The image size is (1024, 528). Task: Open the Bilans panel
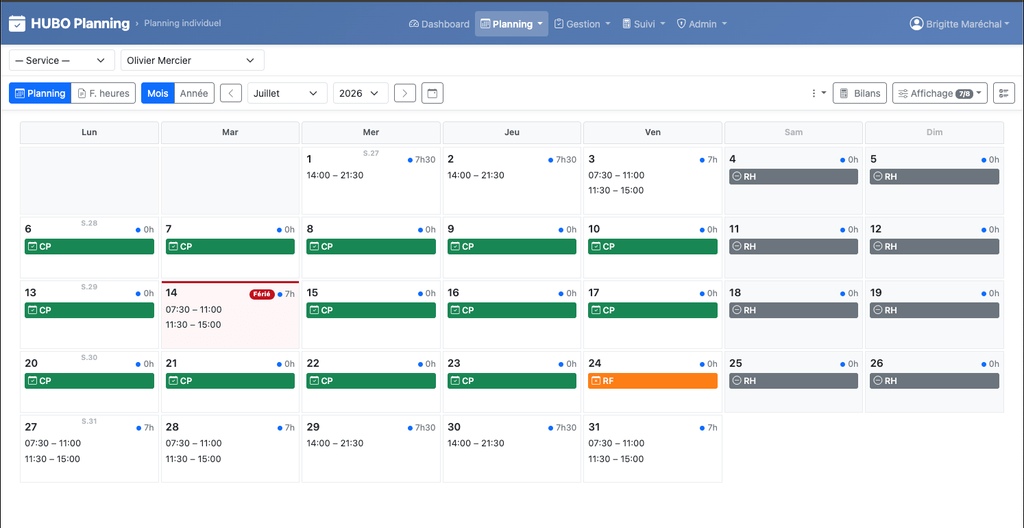(x=860, y=93)
